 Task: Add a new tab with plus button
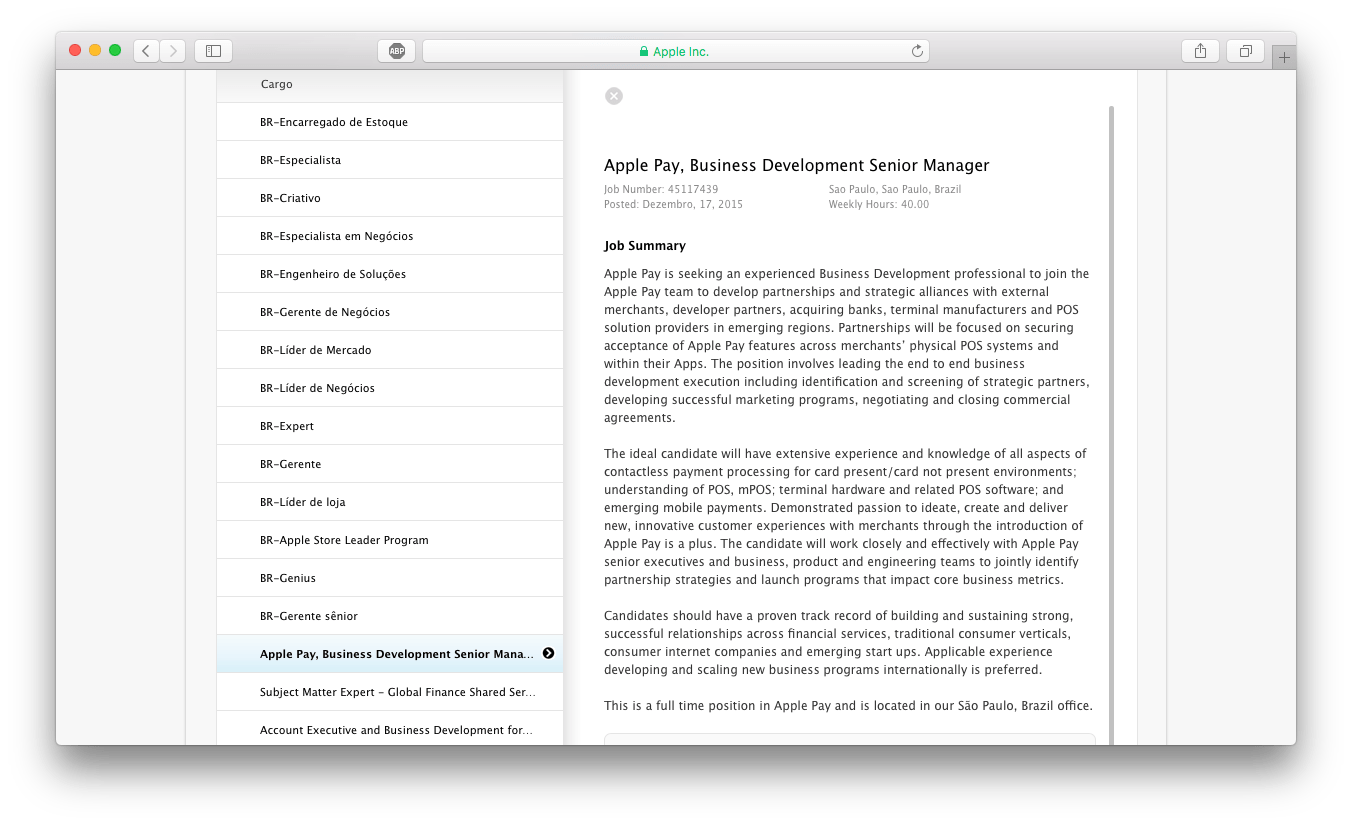pyautogui.click(x=1284, y=58)
